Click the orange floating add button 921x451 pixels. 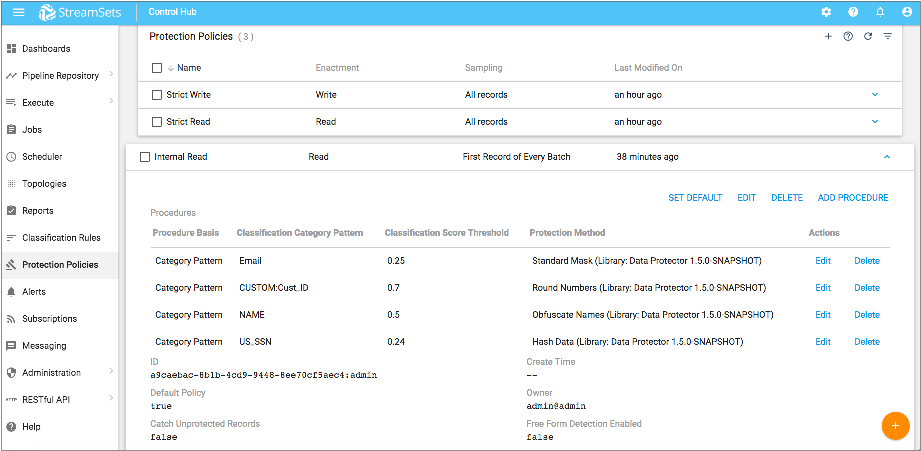(x=895, y=425)
